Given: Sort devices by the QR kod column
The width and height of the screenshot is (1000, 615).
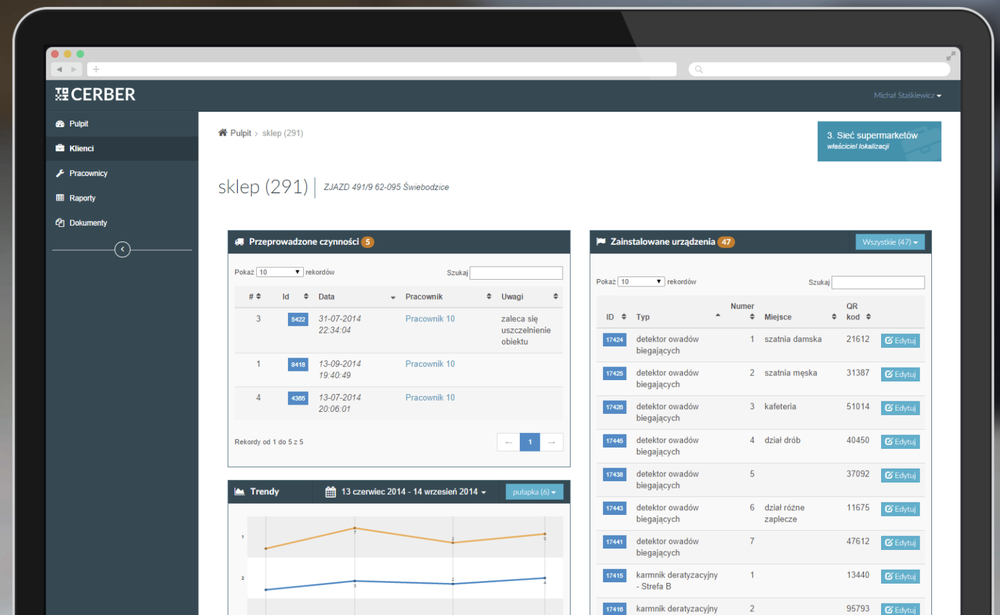Looking at the screenshot, I should pyautogui.click(x=858, y=311).
